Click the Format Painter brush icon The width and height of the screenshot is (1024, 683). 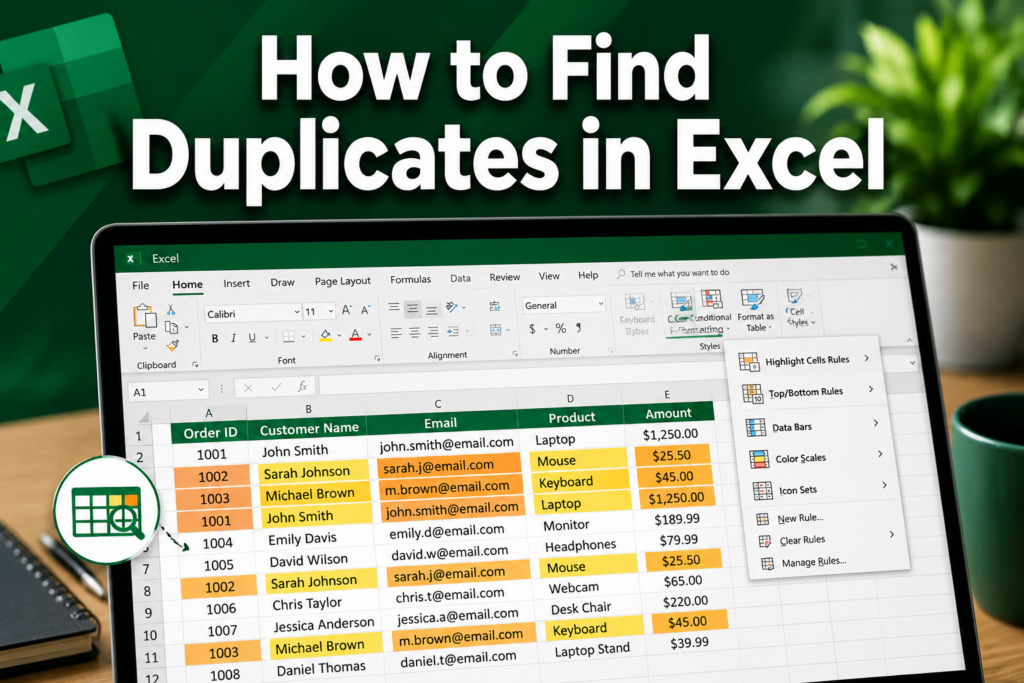pyautogui.click(x=172, y=345)
